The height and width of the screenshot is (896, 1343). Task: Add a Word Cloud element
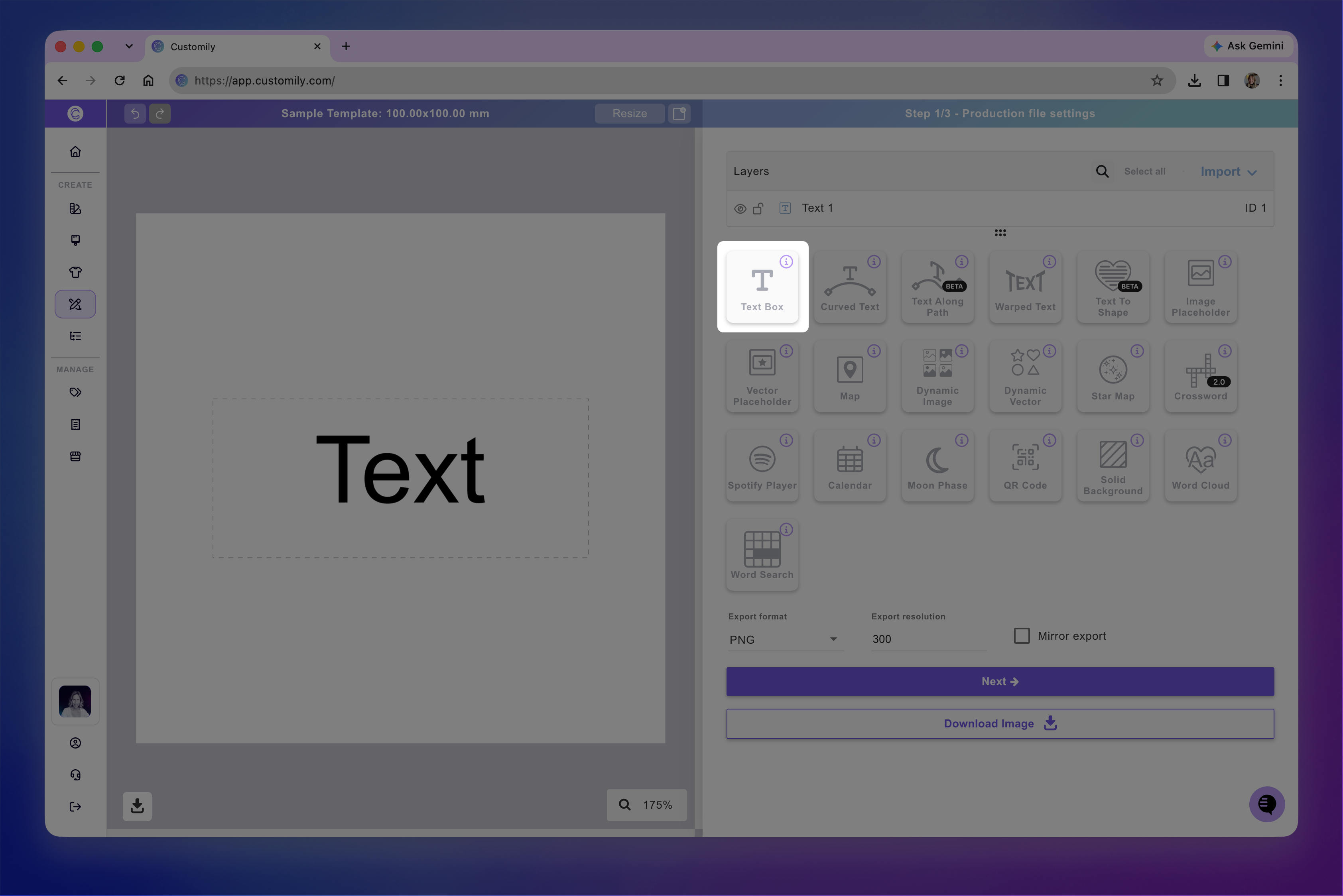click(x=1201, y=466)
